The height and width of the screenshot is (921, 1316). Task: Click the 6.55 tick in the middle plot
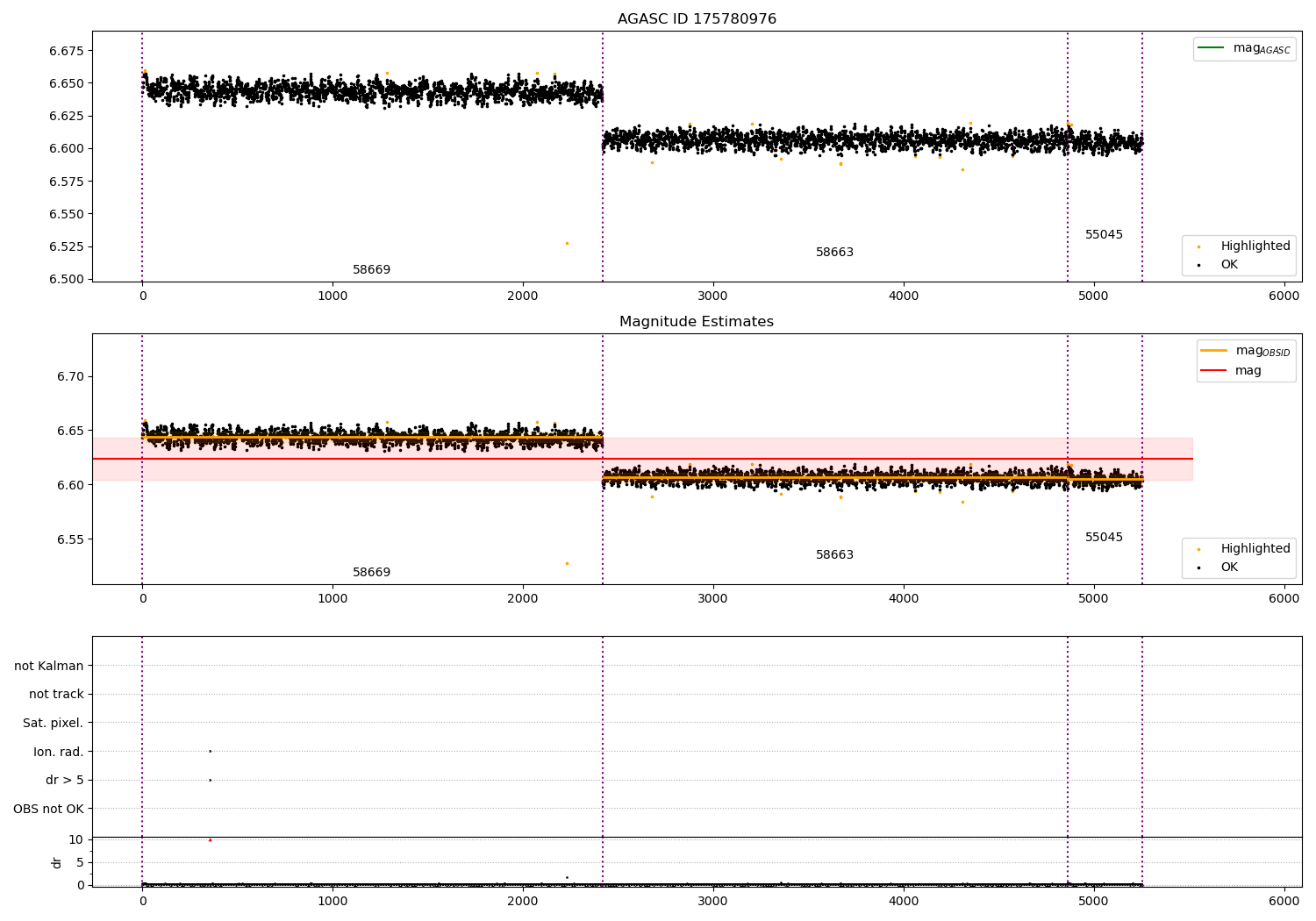70,539
